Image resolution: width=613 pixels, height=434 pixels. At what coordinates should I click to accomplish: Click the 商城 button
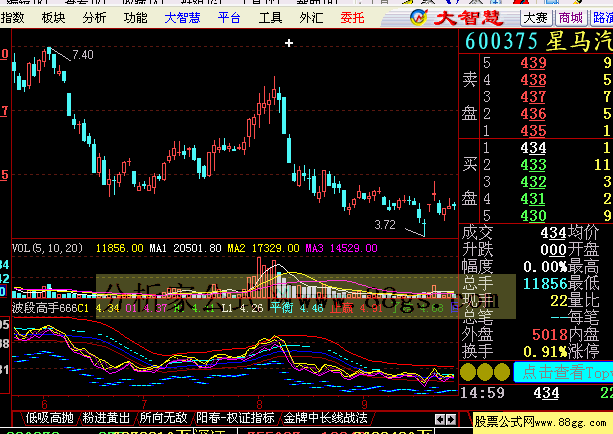point(570,18)
